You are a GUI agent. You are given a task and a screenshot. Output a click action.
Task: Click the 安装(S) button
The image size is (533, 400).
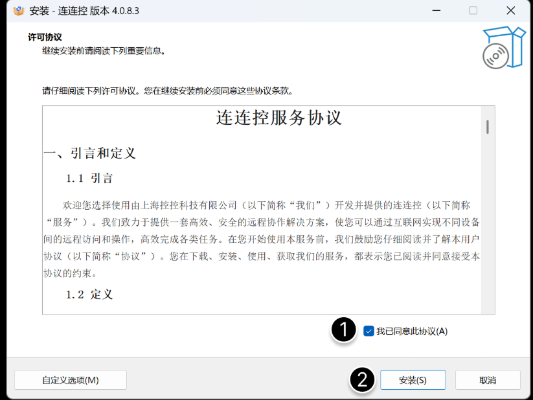(x=413, y=380)
